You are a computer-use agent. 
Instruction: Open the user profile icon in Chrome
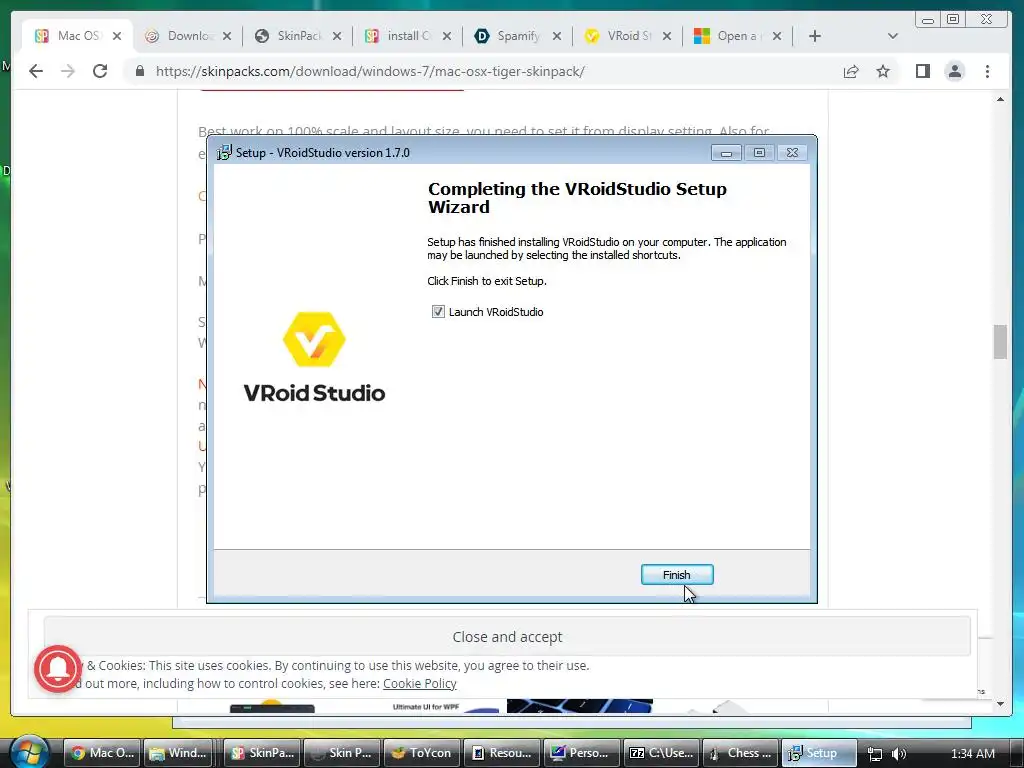tap(955, 71)
